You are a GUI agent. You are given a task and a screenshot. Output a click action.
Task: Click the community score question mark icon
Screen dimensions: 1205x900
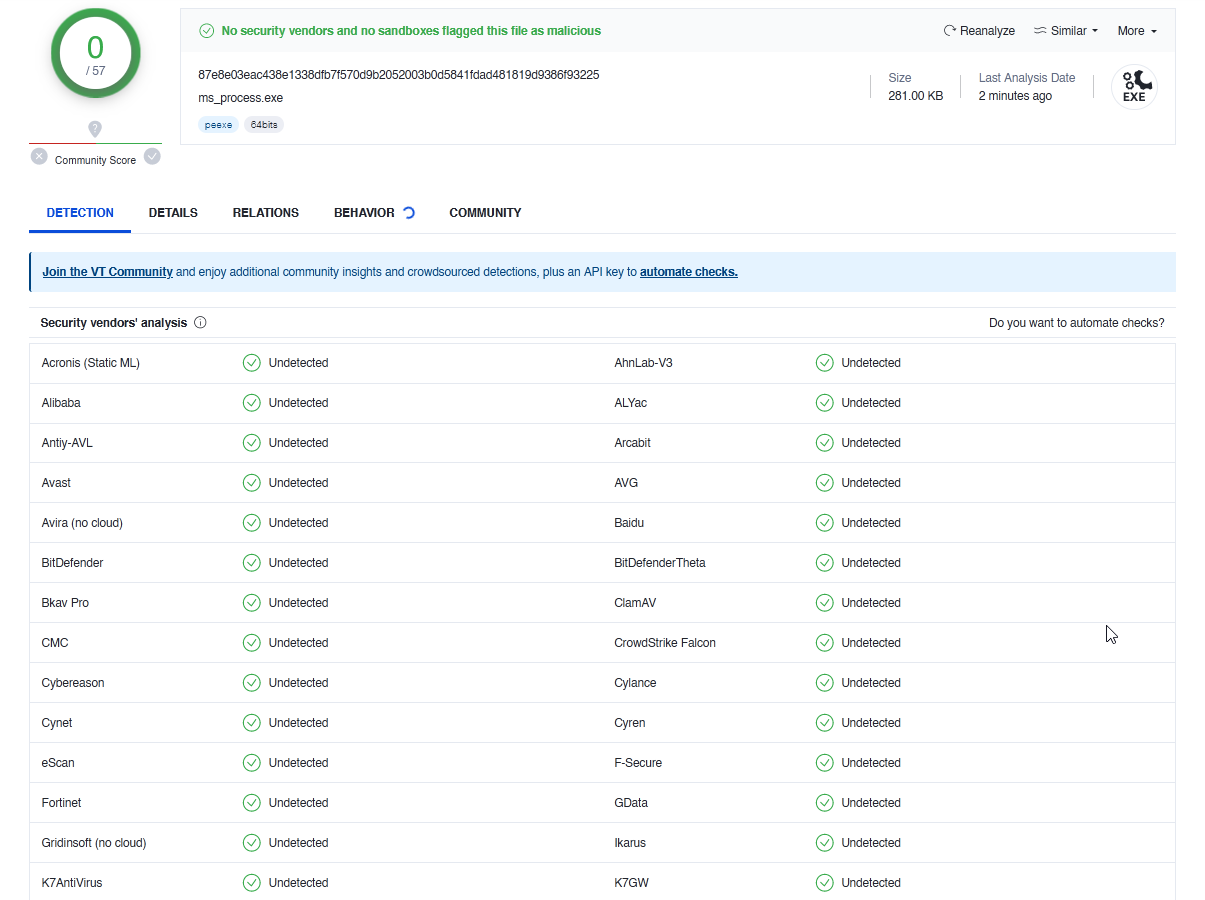(x=95, y=129)
